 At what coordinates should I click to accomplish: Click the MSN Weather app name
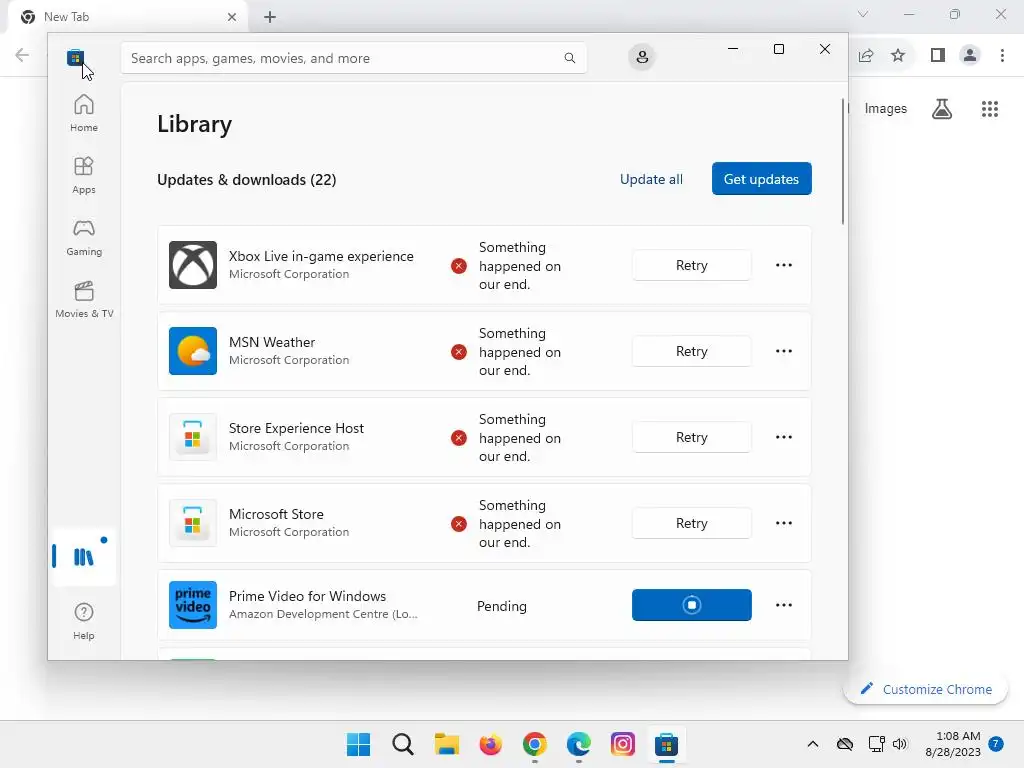272,342
